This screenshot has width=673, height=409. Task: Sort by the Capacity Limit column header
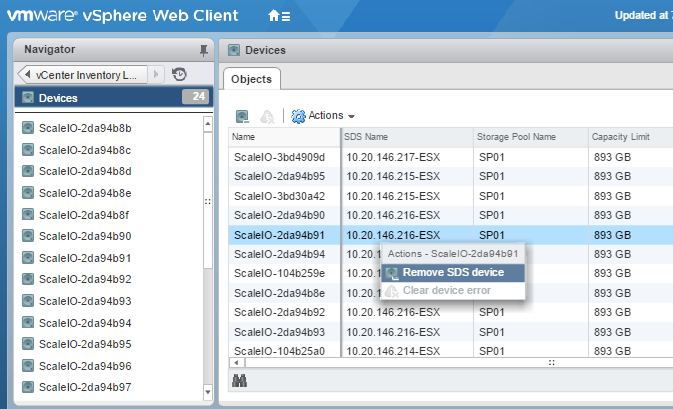[x=621, y=137]
